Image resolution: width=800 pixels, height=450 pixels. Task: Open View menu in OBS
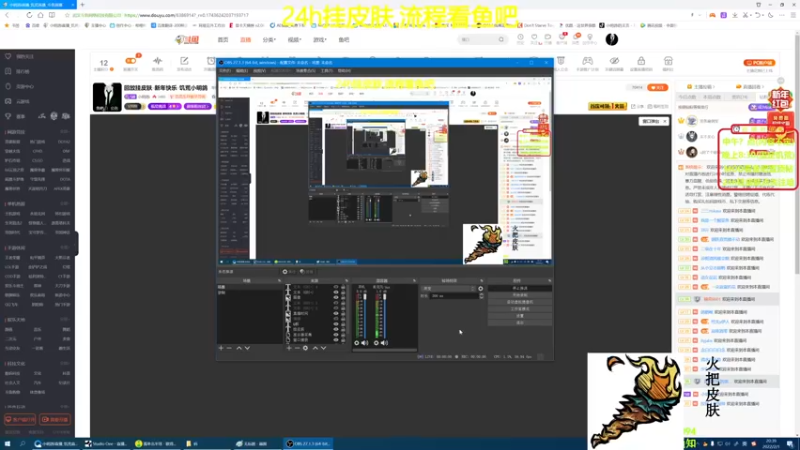[x=259, y=71]
